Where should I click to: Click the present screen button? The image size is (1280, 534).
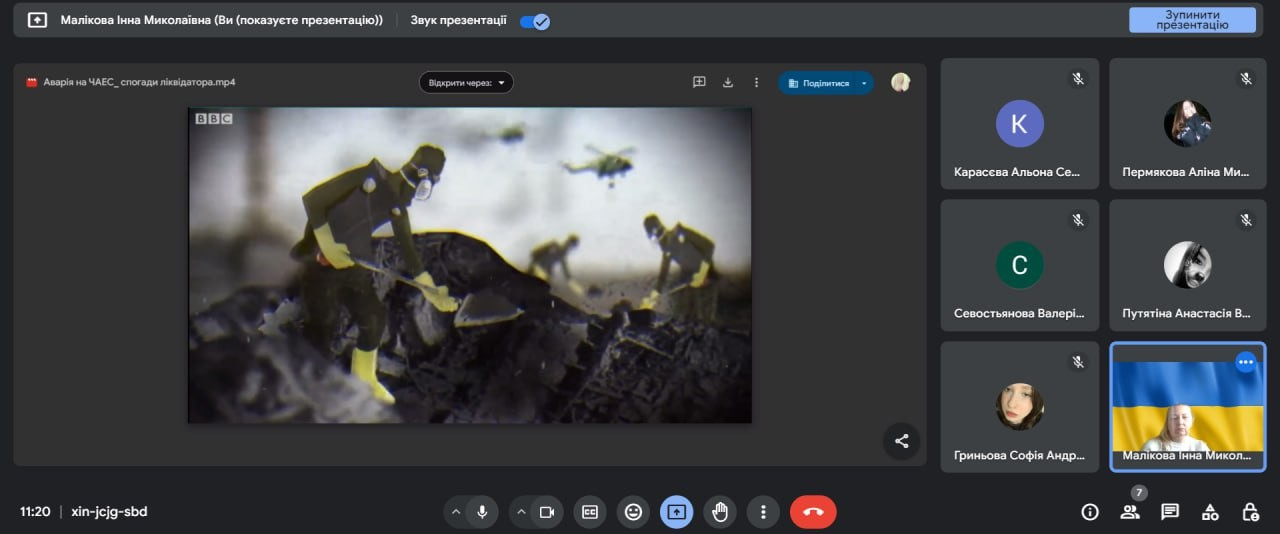(676, 512)
